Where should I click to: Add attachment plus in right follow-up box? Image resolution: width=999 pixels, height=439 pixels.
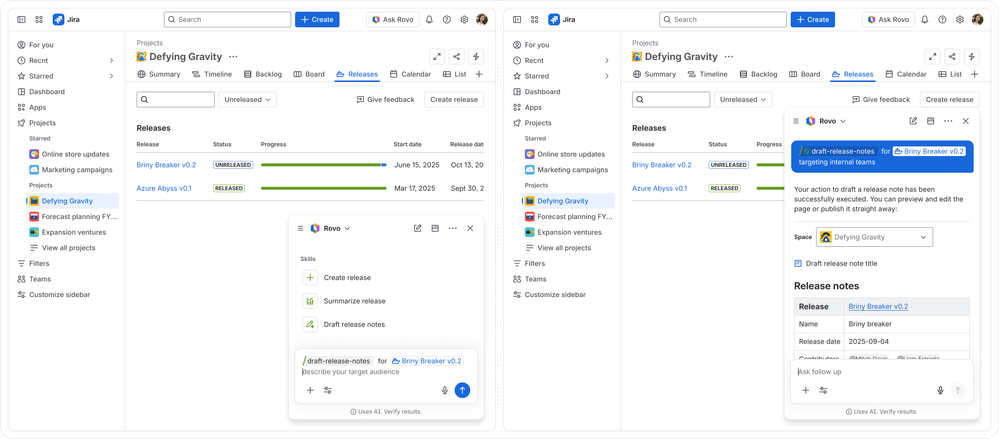pos(806,391)
